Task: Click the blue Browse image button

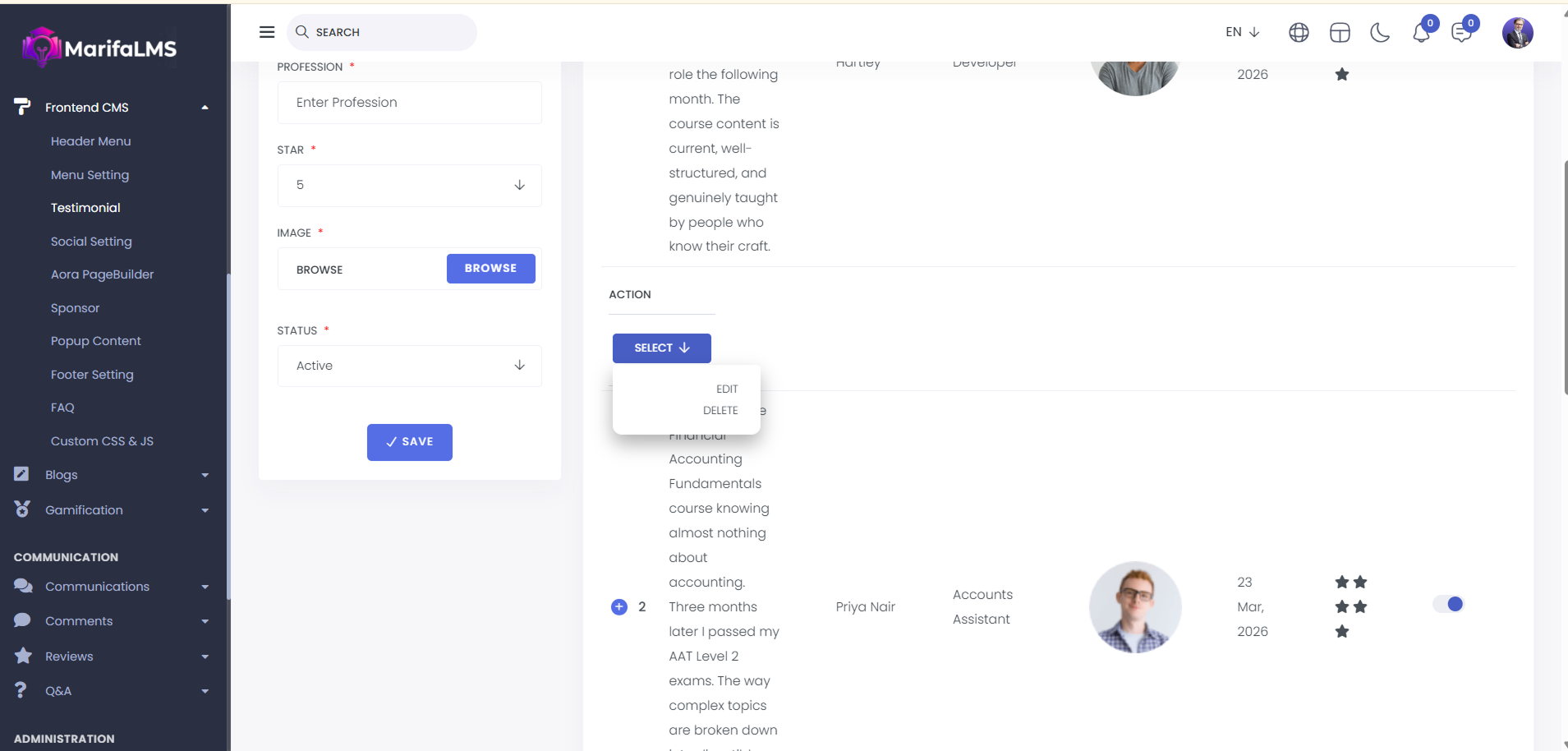Action: pyautogui.click(x=490, y=269)
